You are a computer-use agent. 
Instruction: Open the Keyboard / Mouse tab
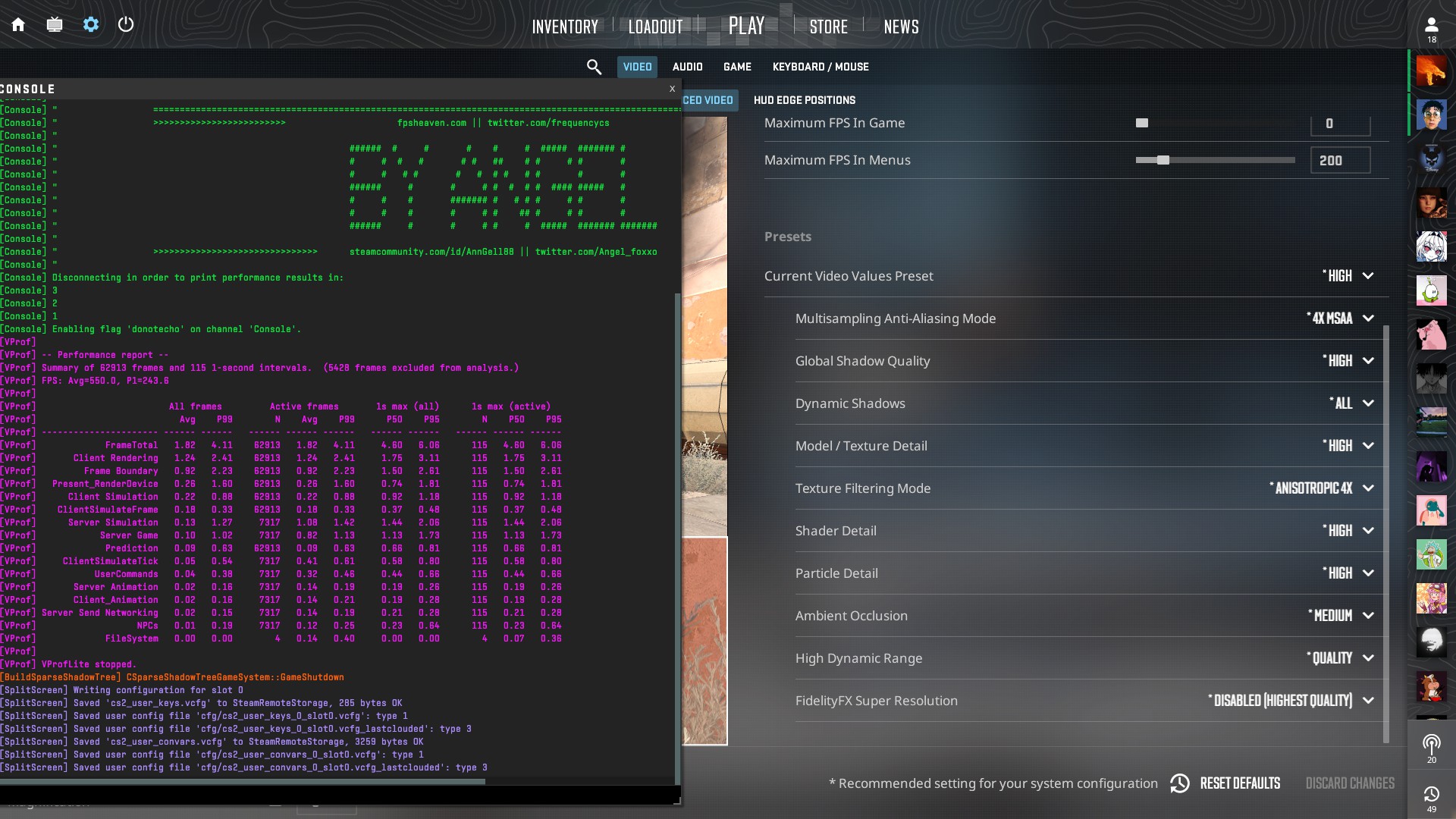[821, 67]
